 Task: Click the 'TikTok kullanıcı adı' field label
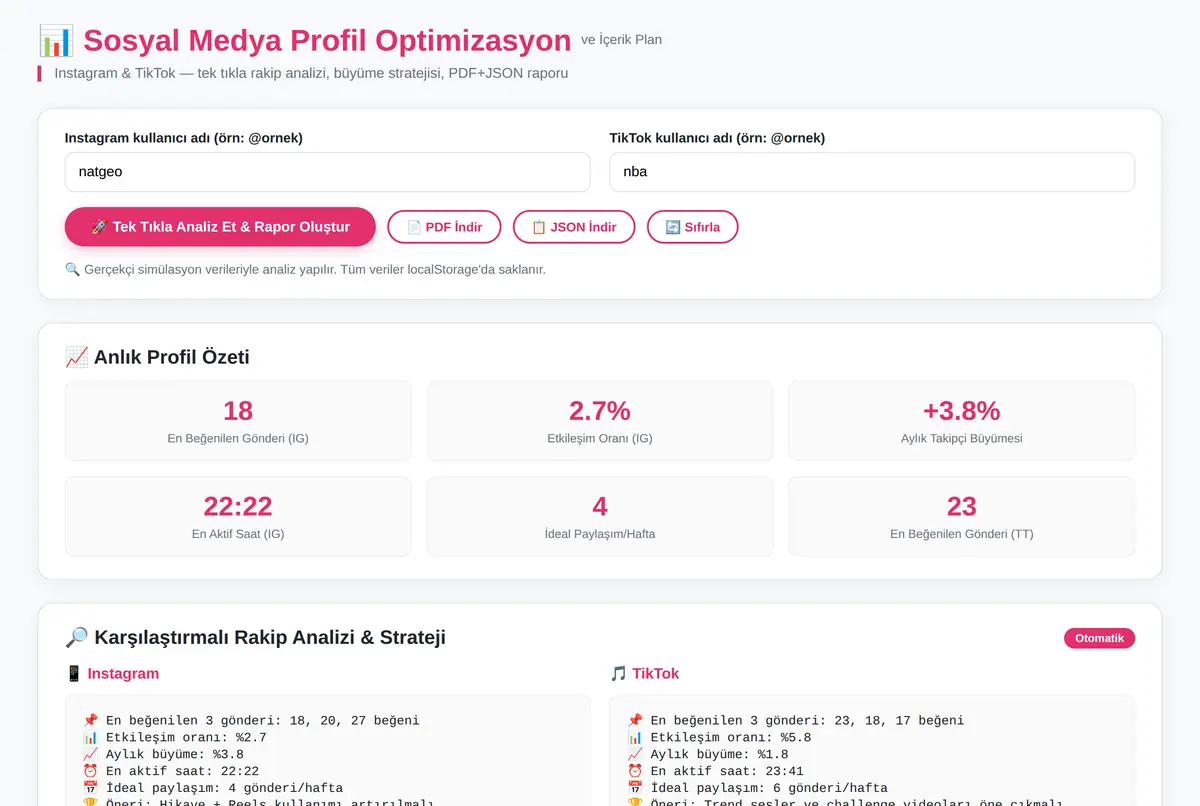tap(718, 138)
